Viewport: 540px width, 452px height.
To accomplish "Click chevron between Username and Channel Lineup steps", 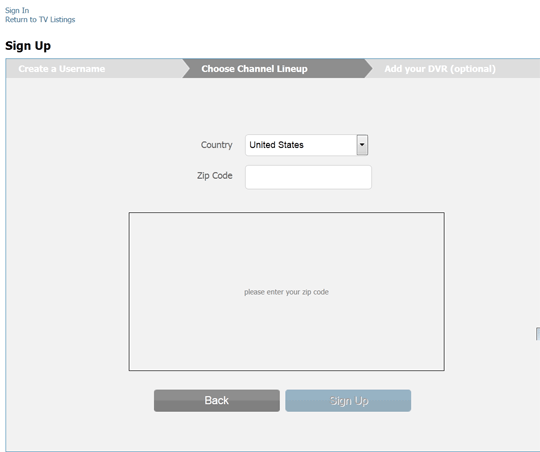I will 186,68.
